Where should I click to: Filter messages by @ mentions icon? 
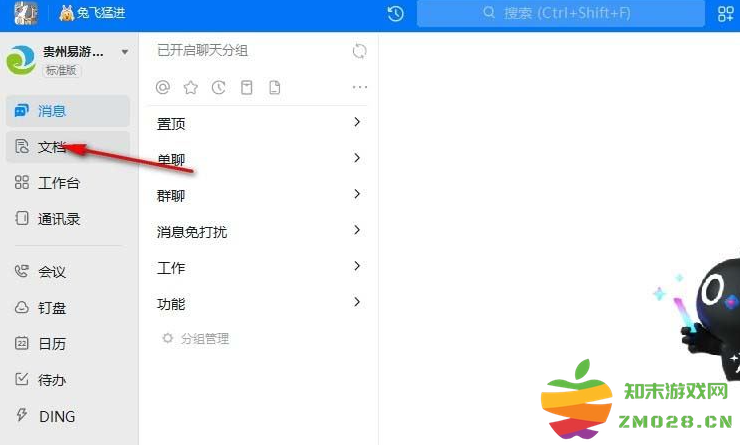pyautogui.click(x=163, y=87)
